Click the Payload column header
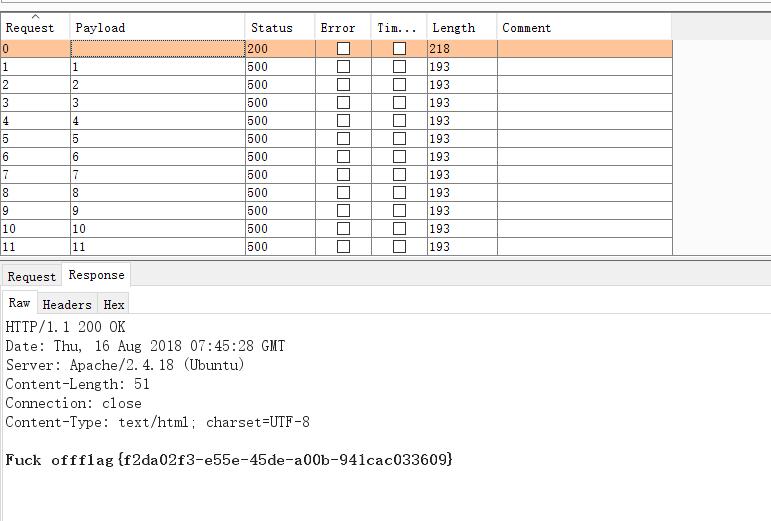Viewport: 771px width, 521px height. tap(100, 28)
